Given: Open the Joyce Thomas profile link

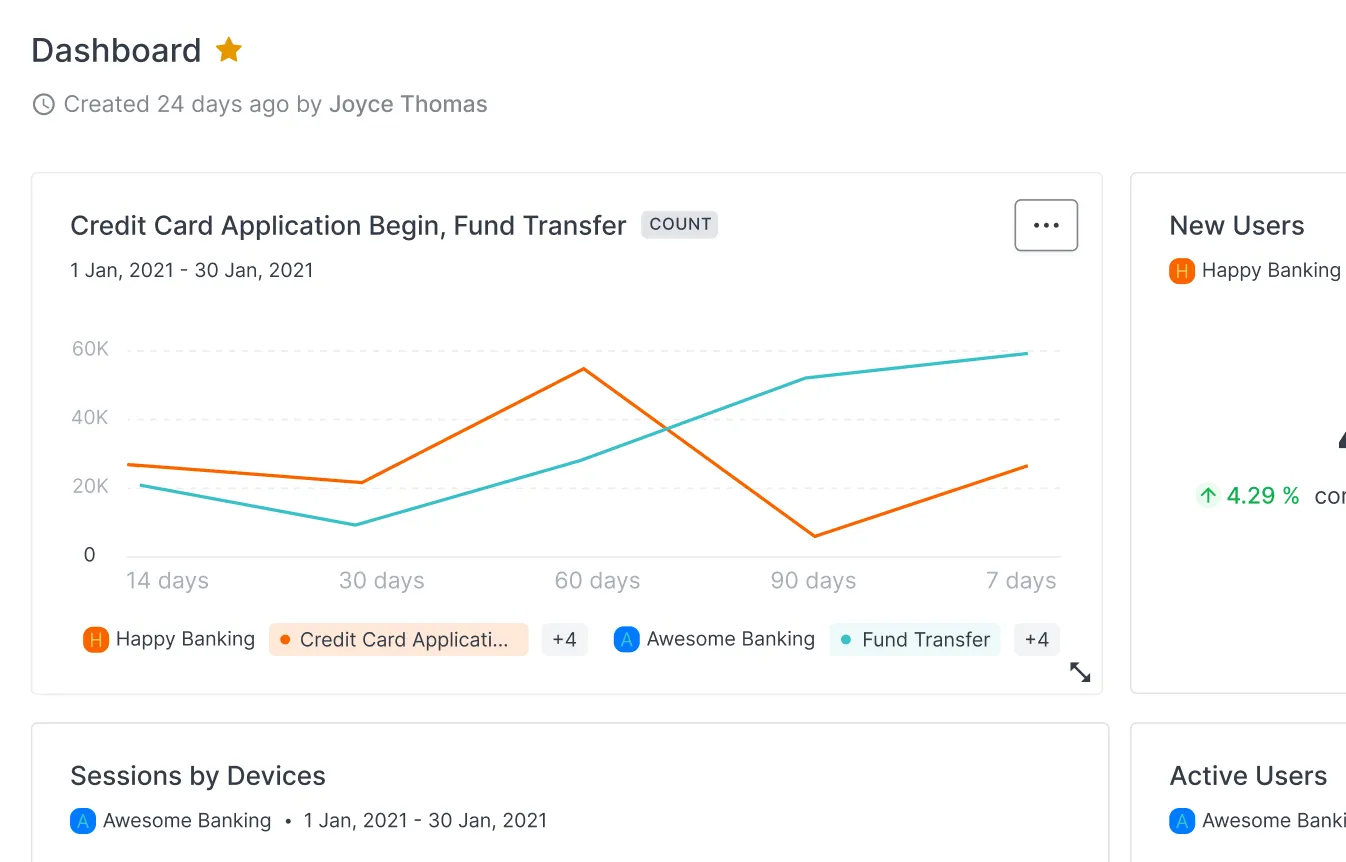Looking at the screenshot, I should [408, 103].
